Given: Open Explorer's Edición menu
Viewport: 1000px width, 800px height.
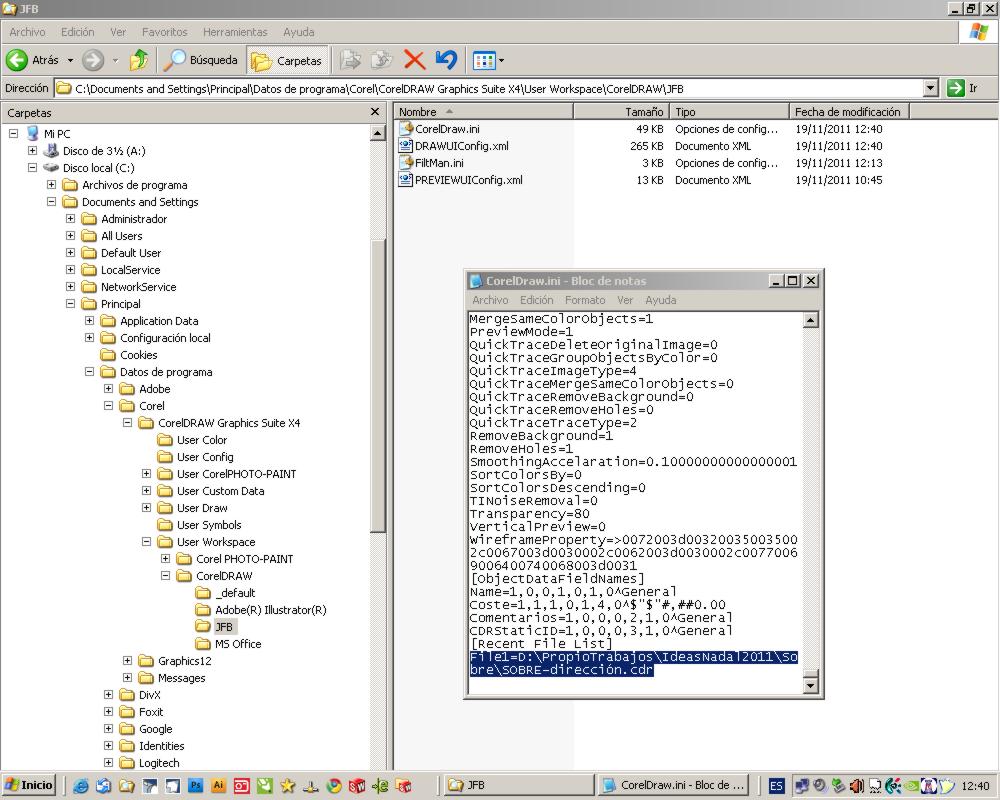Looking at the screenshot, I should (77, 32).
